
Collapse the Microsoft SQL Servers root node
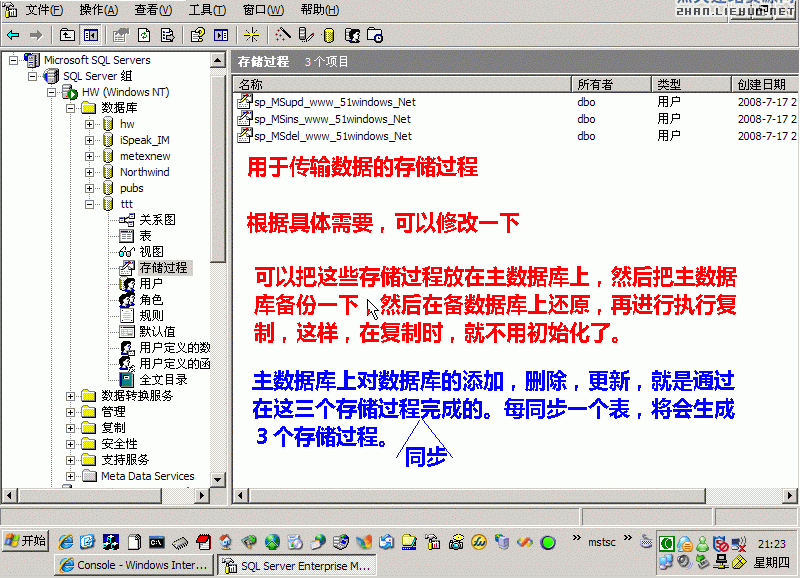tap(13, 60)
